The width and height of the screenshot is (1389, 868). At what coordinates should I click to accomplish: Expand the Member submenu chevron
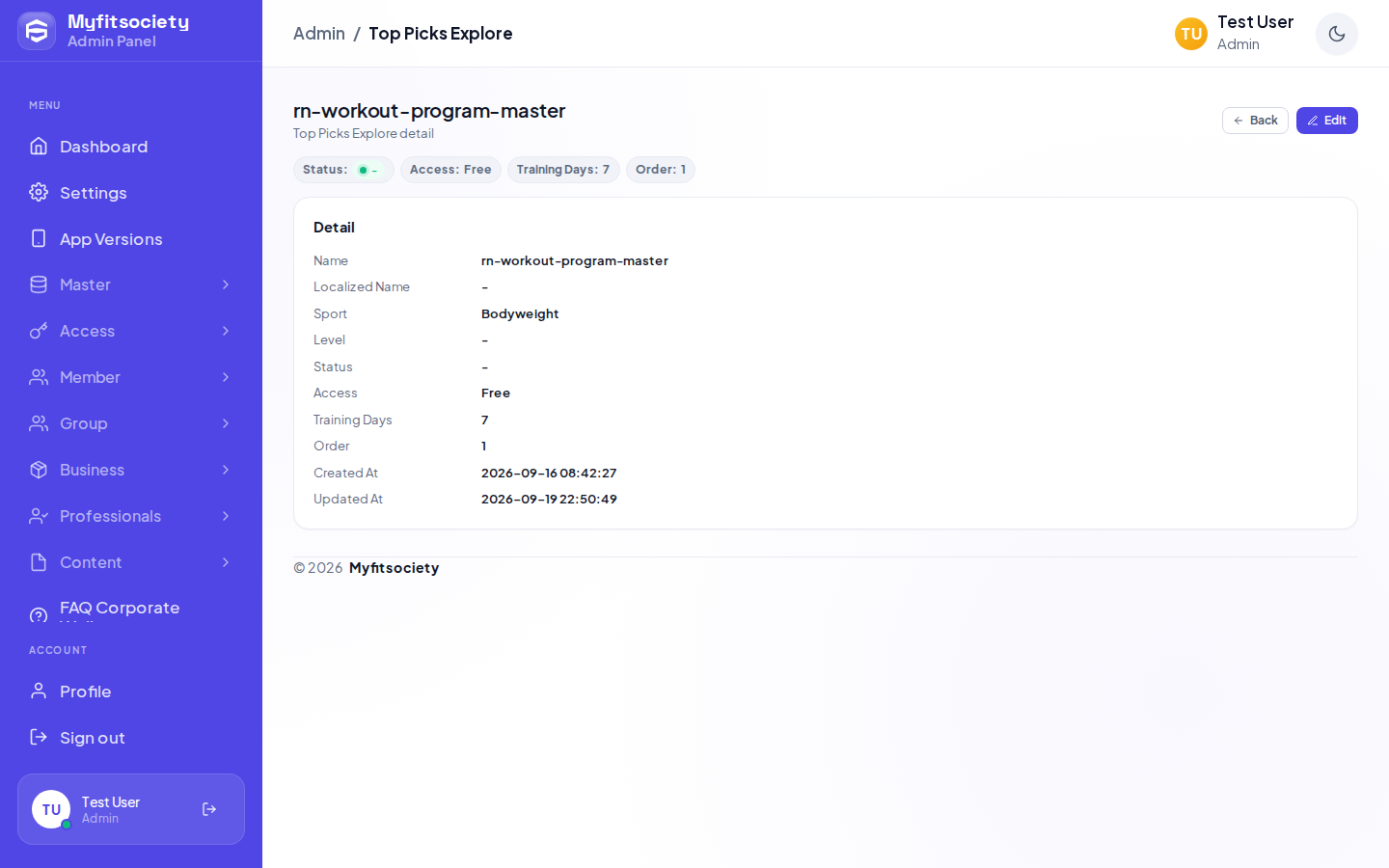(x=226, y=377)
